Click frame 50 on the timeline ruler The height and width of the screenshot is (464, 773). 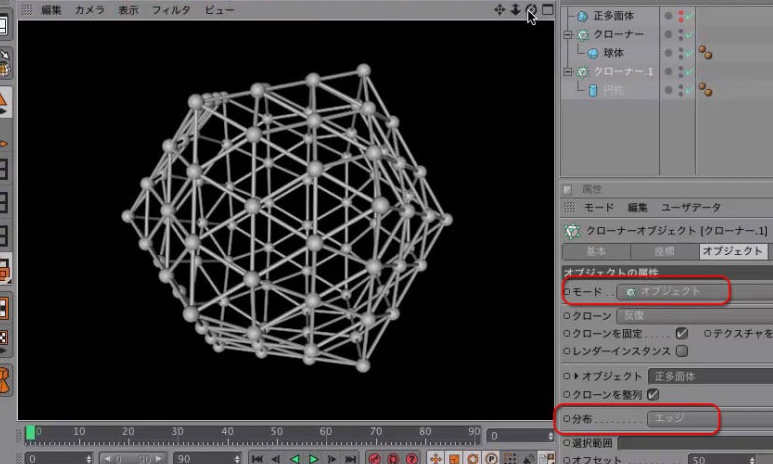pyautogui.click(x=276, y=432)
